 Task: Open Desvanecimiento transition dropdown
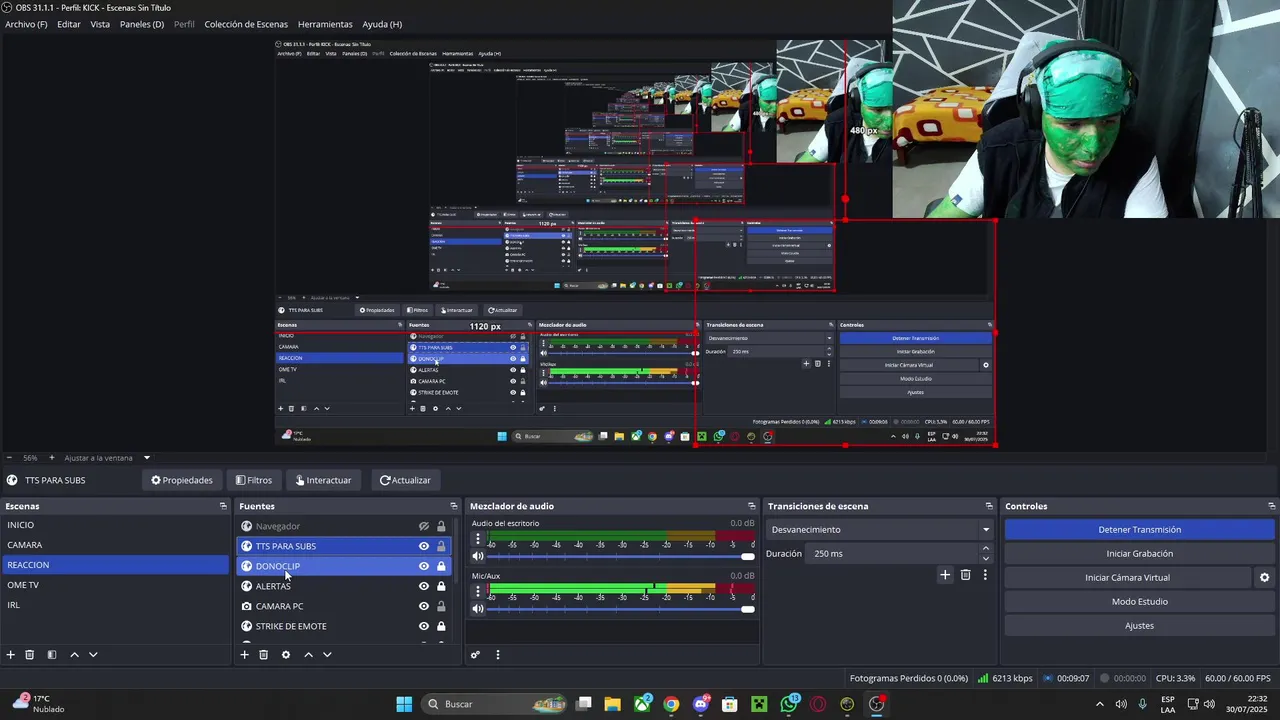coord(880,530)
